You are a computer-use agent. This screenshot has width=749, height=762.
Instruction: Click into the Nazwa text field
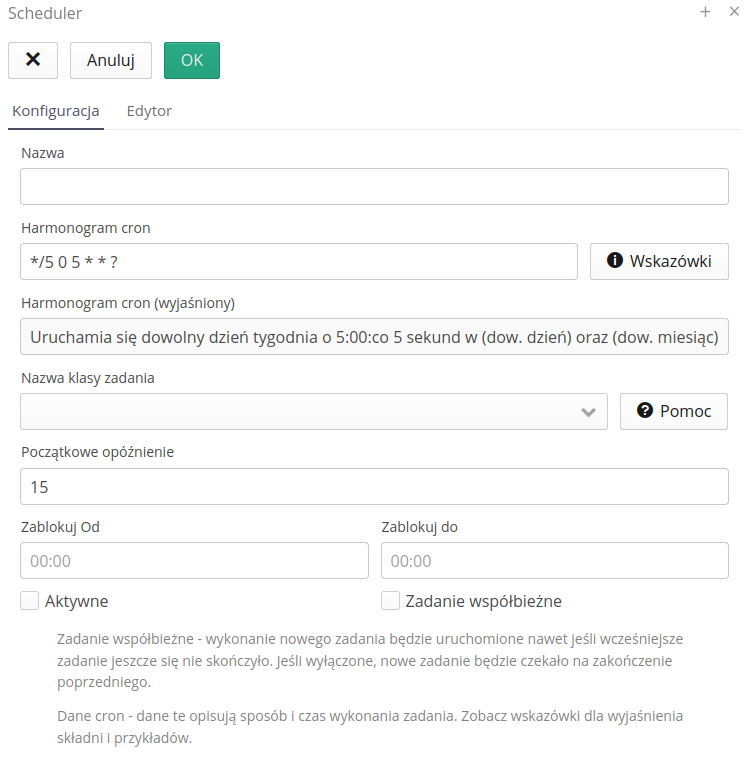(x=374, y=187)
